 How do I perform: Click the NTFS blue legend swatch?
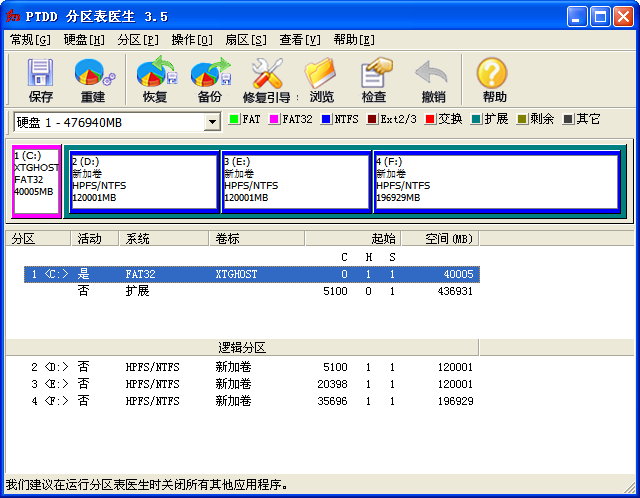(327, 119)
